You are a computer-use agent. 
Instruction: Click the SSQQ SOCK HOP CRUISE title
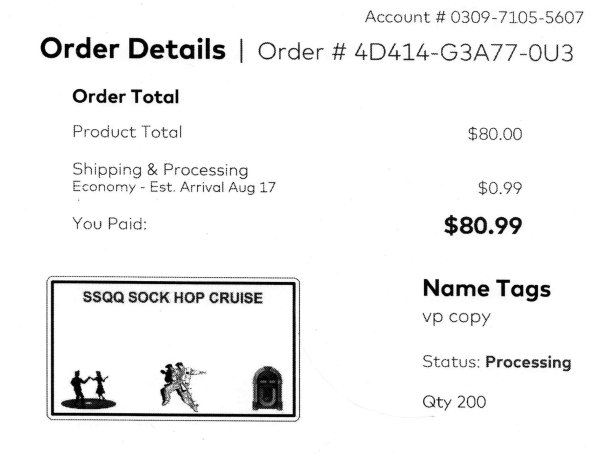tap(173, 298)
